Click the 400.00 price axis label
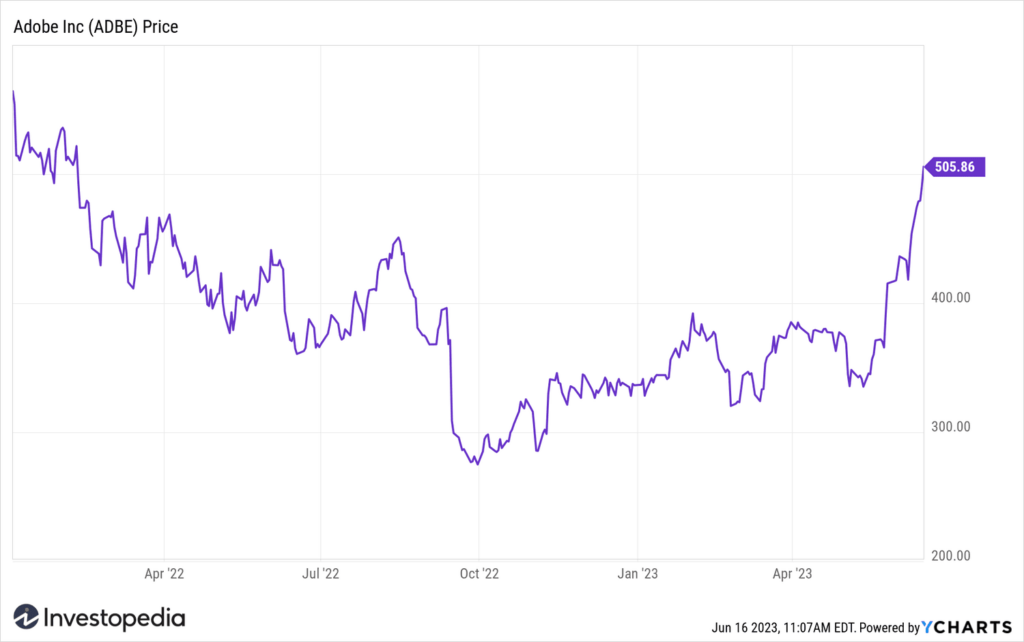The image size is (1024, 642). [x=951, y=298]
